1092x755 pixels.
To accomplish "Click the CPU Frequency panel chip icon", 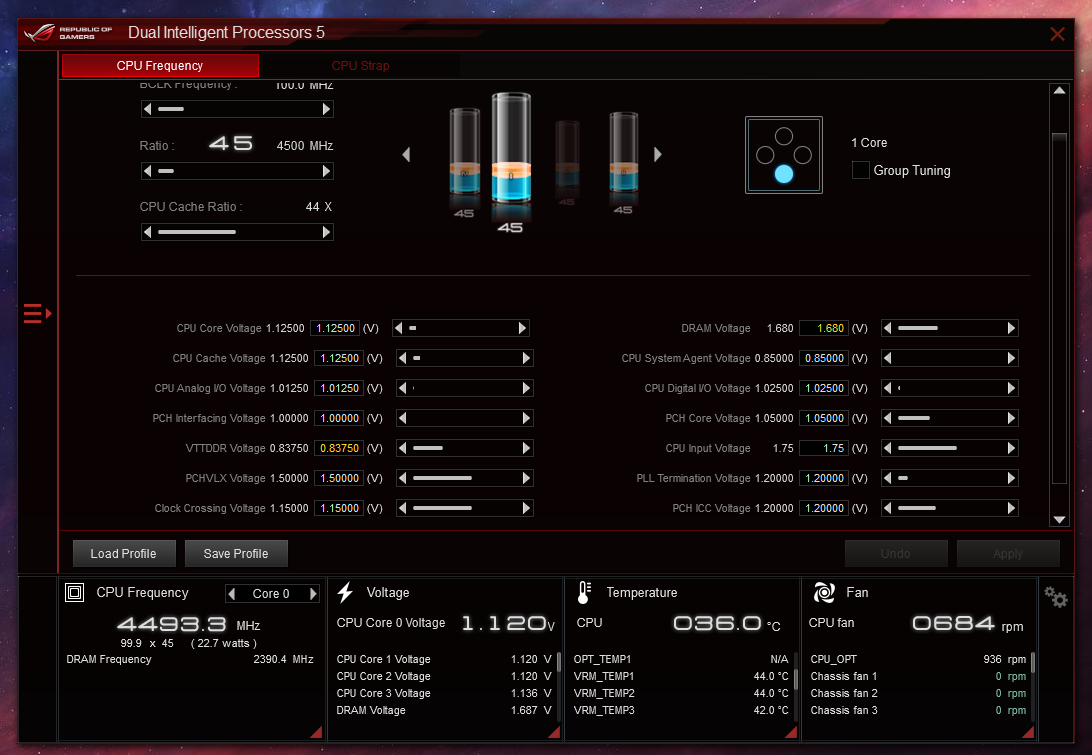I will coord(75,593).
